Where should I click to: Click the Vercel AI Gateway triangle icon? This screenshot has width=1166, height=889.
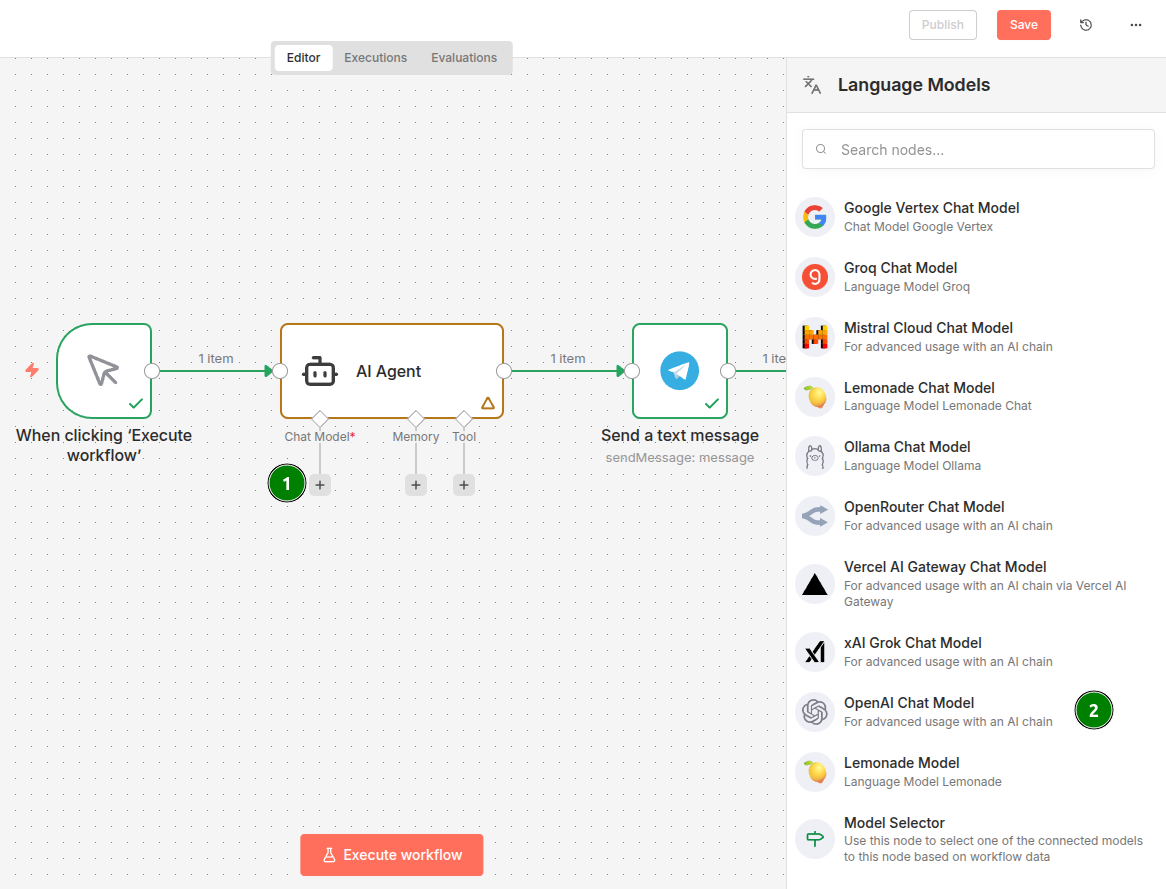(815, 584)
